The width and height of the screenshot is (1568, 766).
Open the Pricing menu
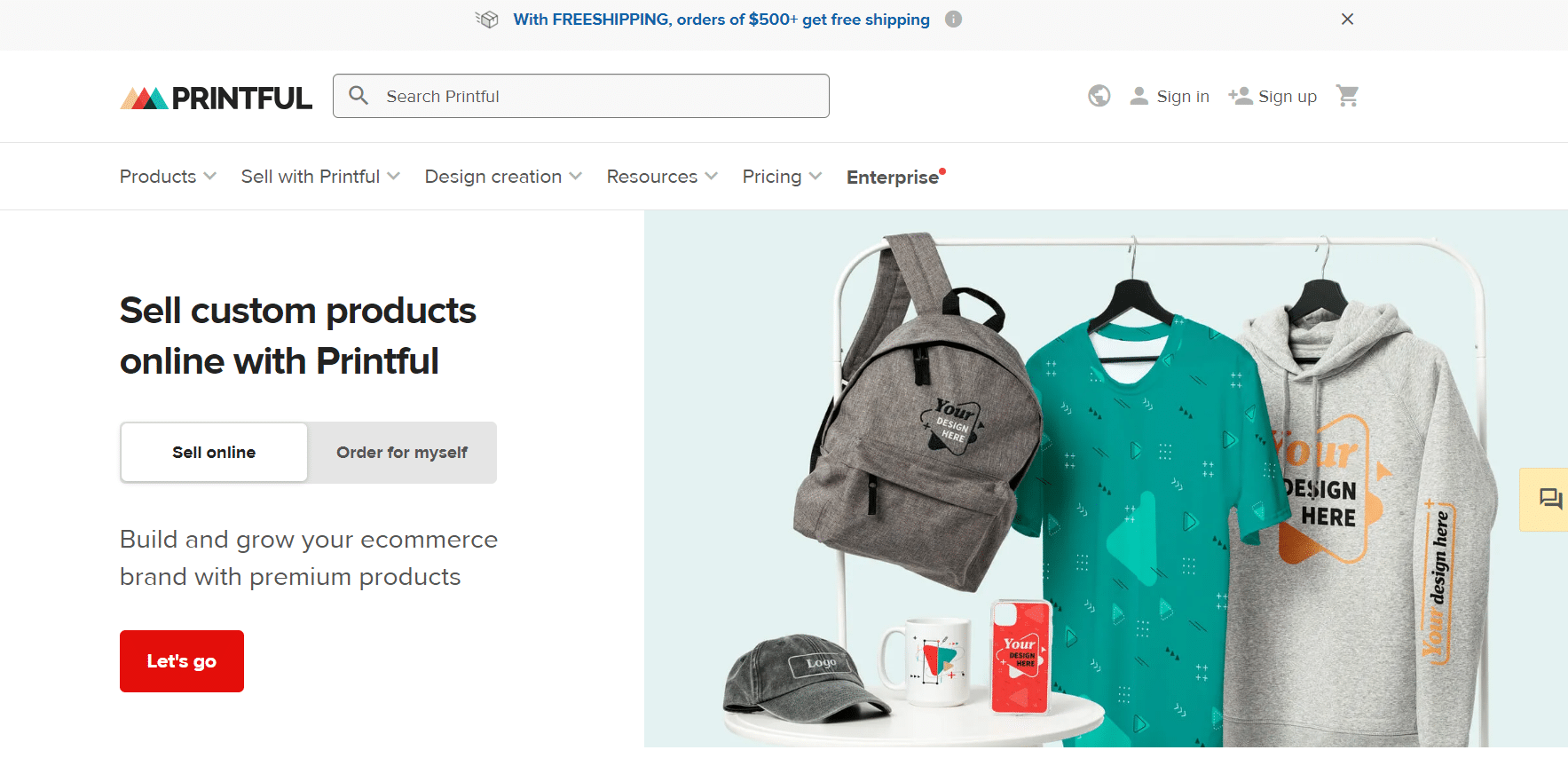[x=780, y=176]
